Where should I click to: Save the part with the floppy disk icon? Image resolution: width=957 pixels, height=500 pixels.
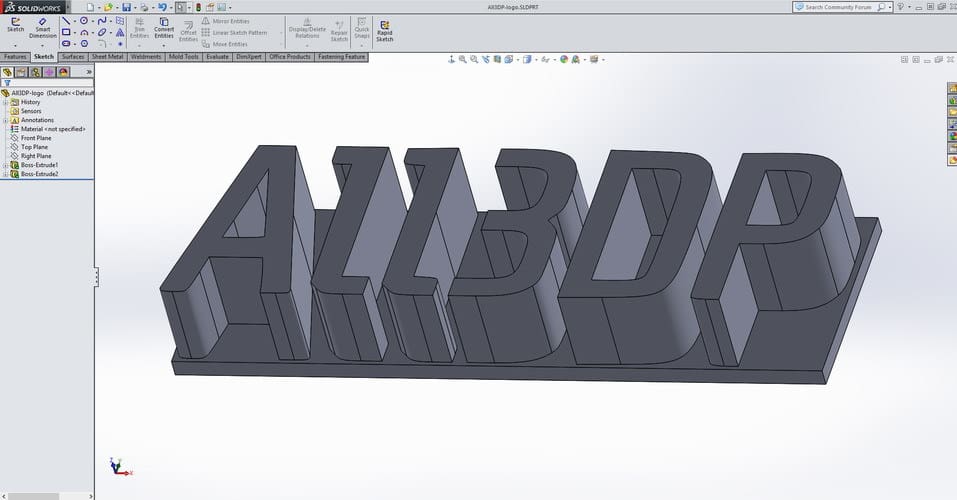126,7
